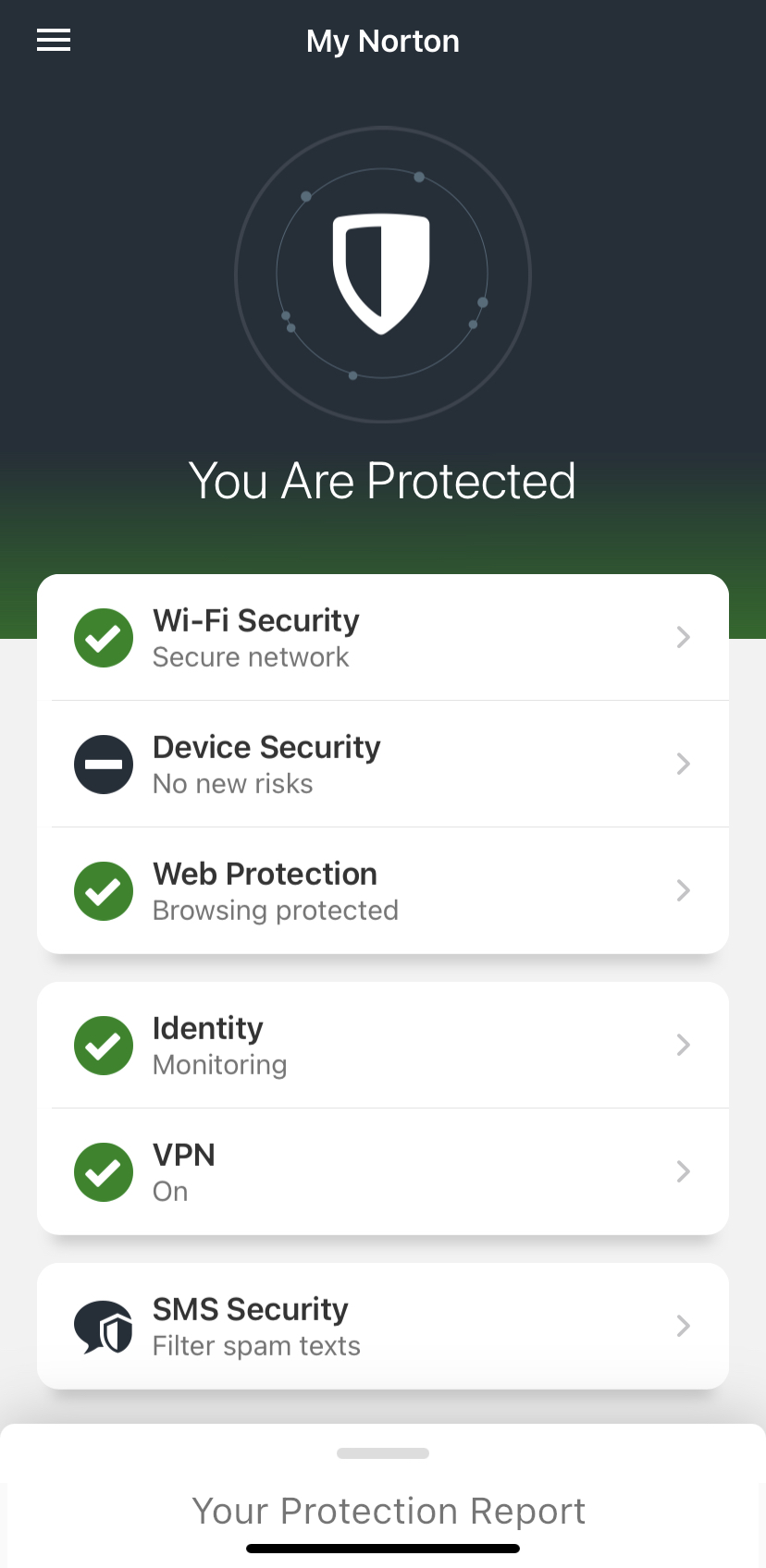Open VPN settings via VPN label

(x=184, y=1155)
